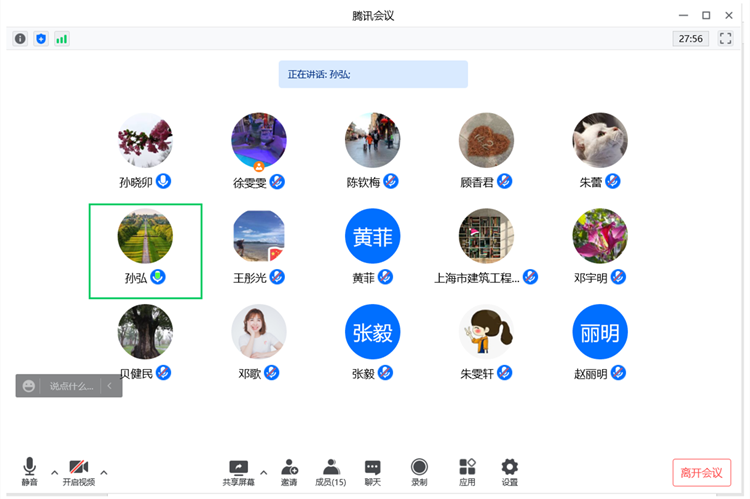Click the blue security shield icon

coord(41,39)
